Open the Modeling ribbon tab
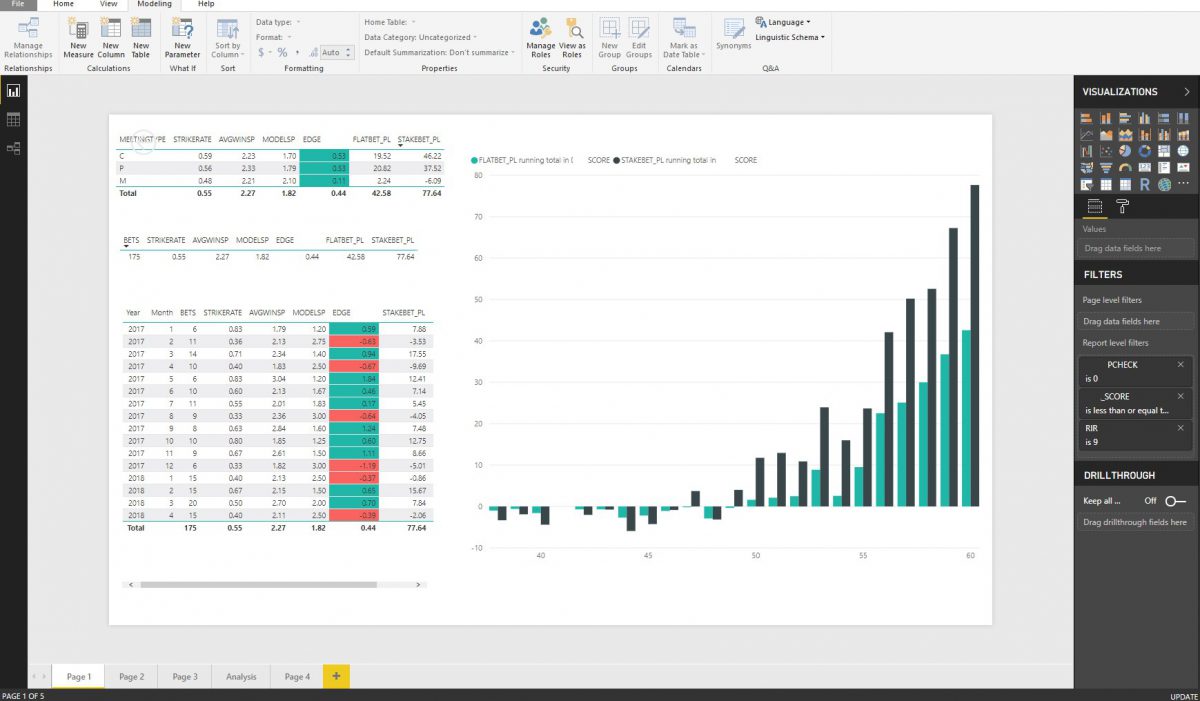 154,4
